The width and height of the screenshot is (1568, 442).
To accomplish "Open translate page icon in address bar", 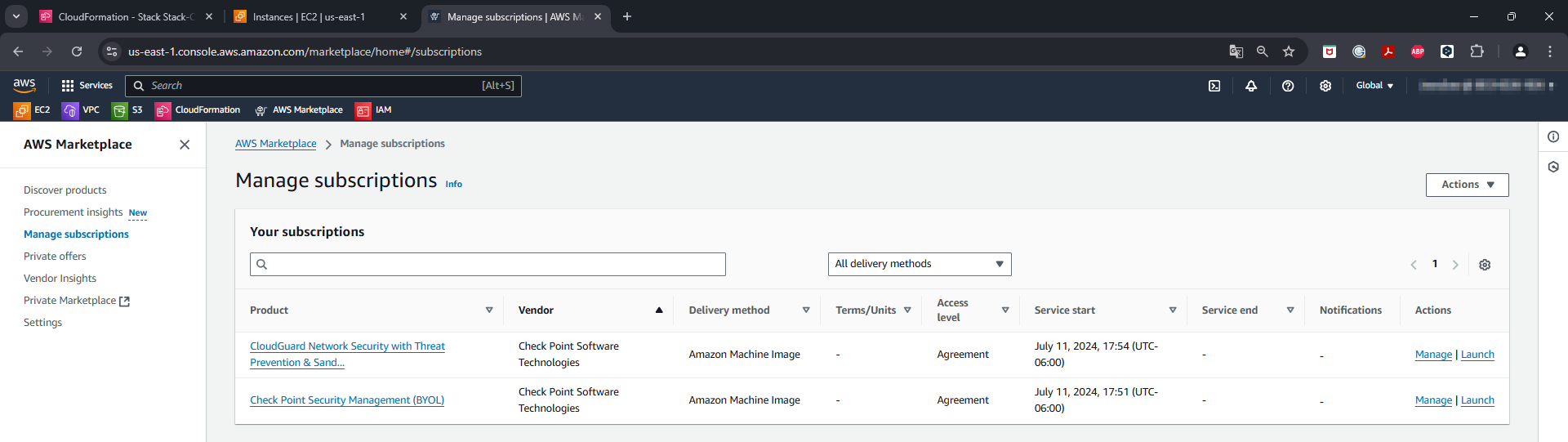I will 1236,51.
